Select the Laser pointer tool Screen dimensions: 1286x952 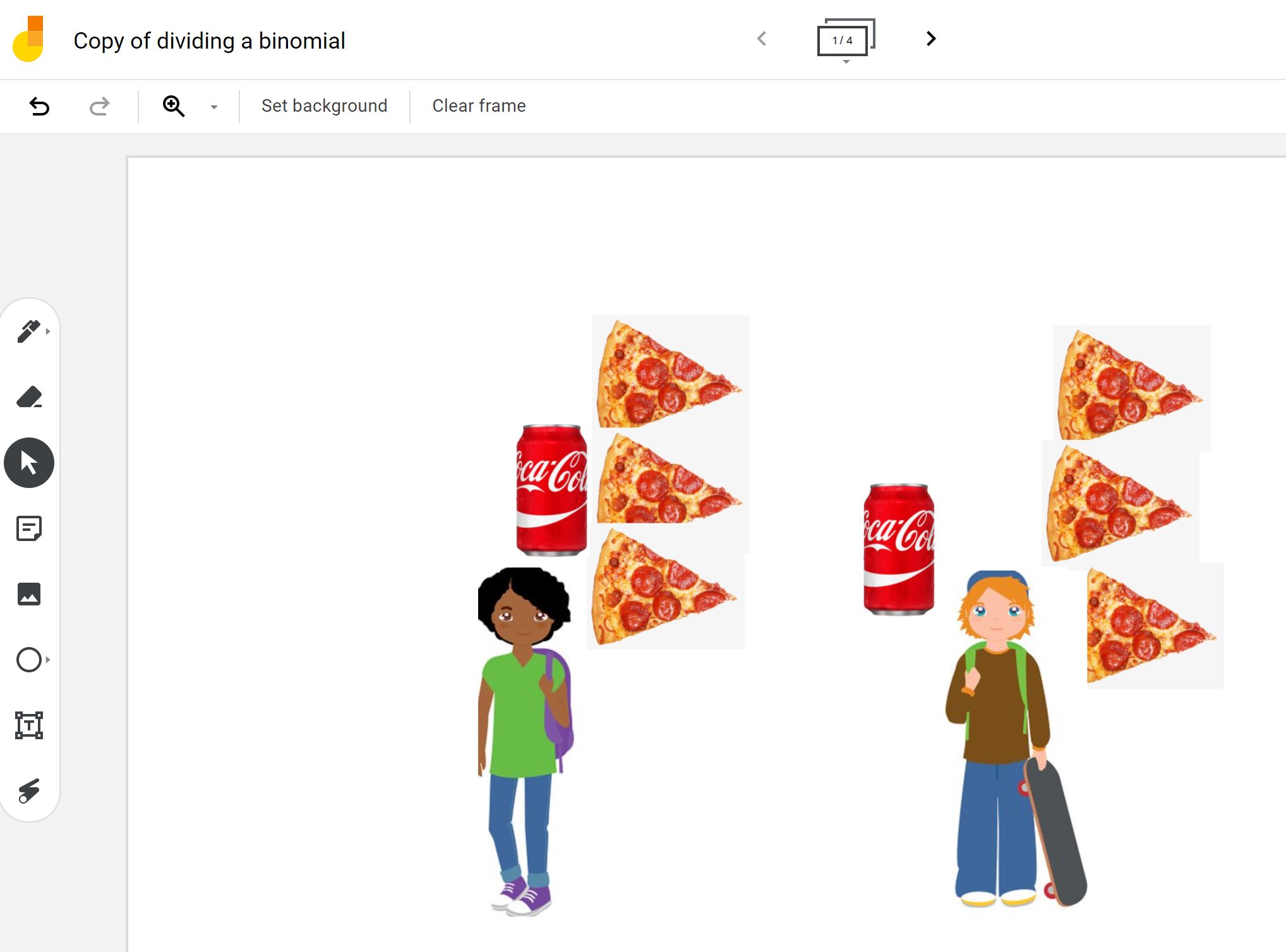click(x=29, y=790)
